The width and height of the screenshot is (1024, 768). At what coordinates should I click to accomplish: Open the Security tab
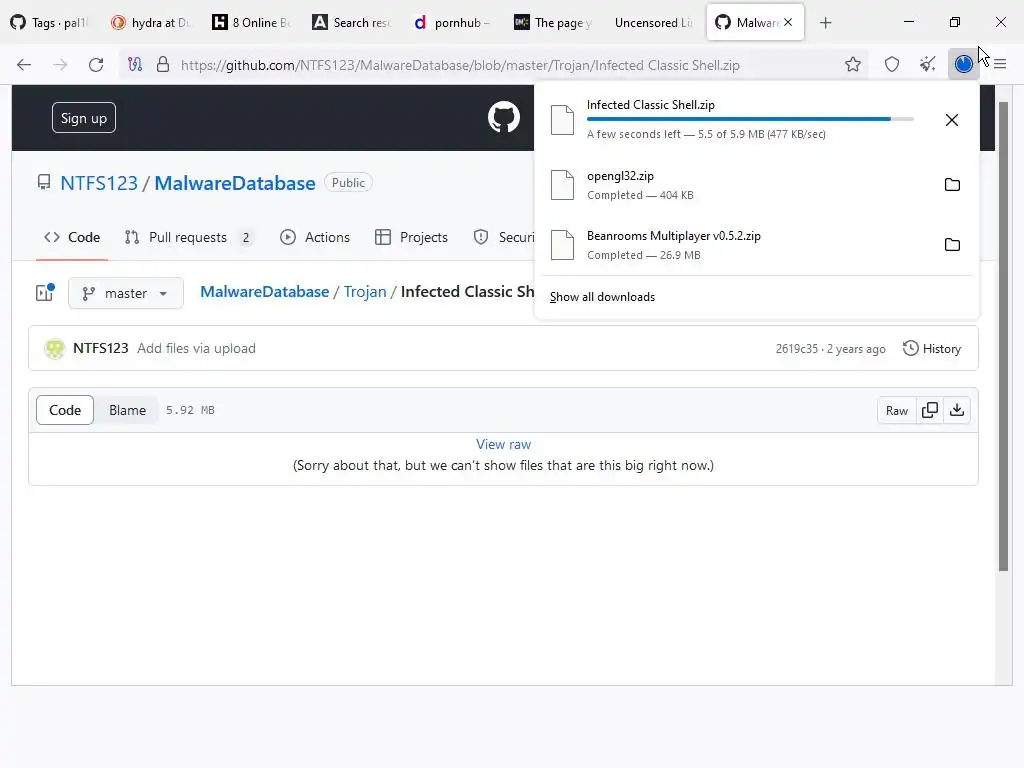(x=504, y=238)
